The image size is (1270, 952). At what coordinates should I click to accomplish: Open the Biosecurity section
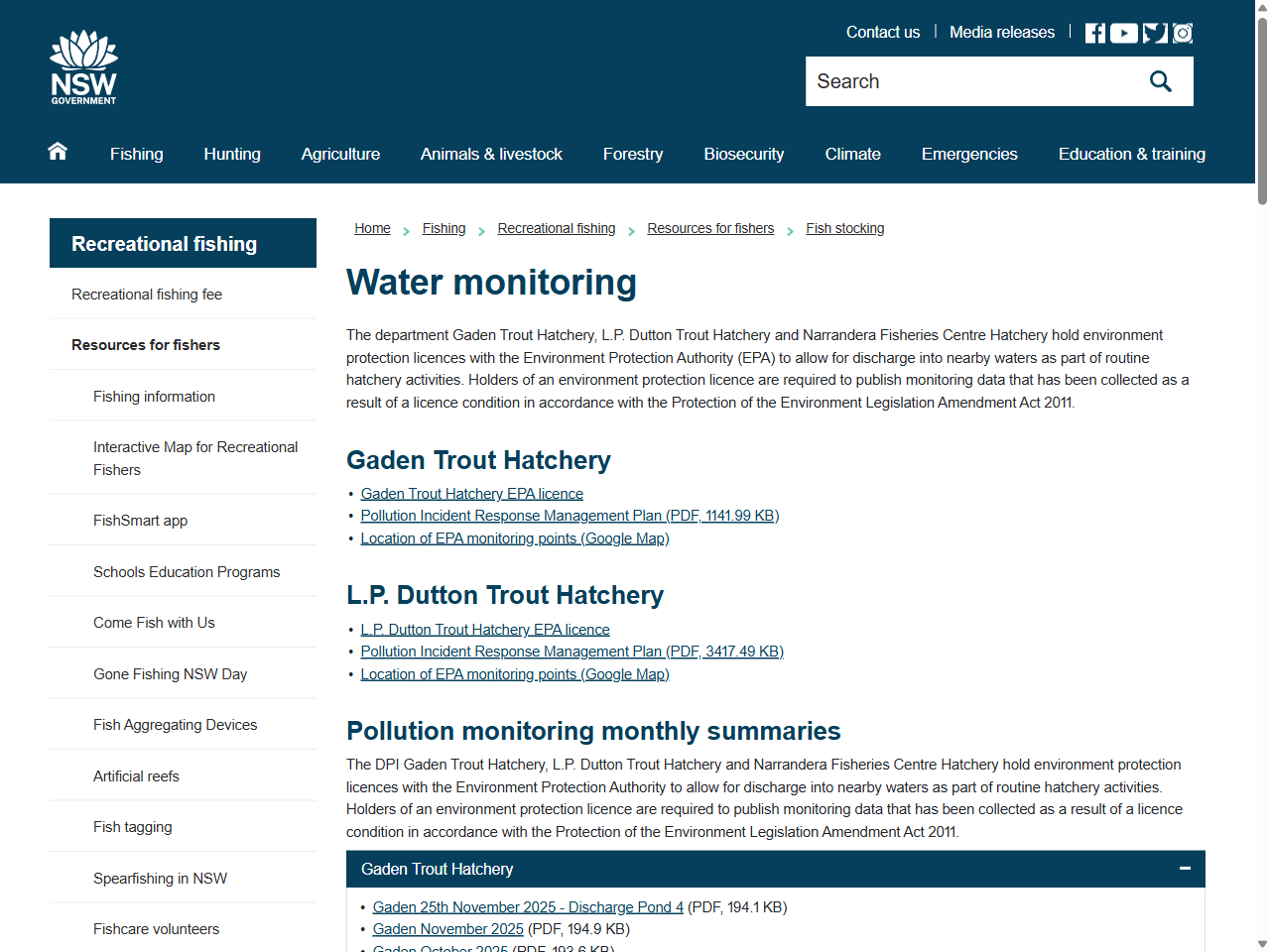pyautogui.click(x=743, y=154)
